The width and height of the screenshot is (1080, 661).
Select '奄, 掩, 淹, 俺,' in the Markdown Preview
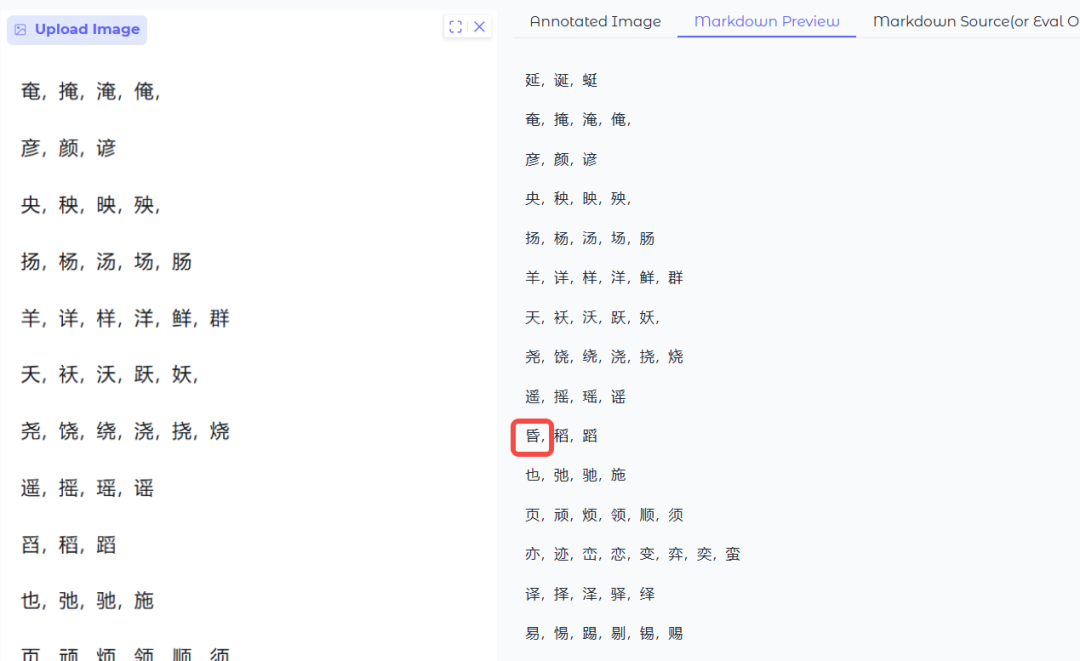[579, 120]
